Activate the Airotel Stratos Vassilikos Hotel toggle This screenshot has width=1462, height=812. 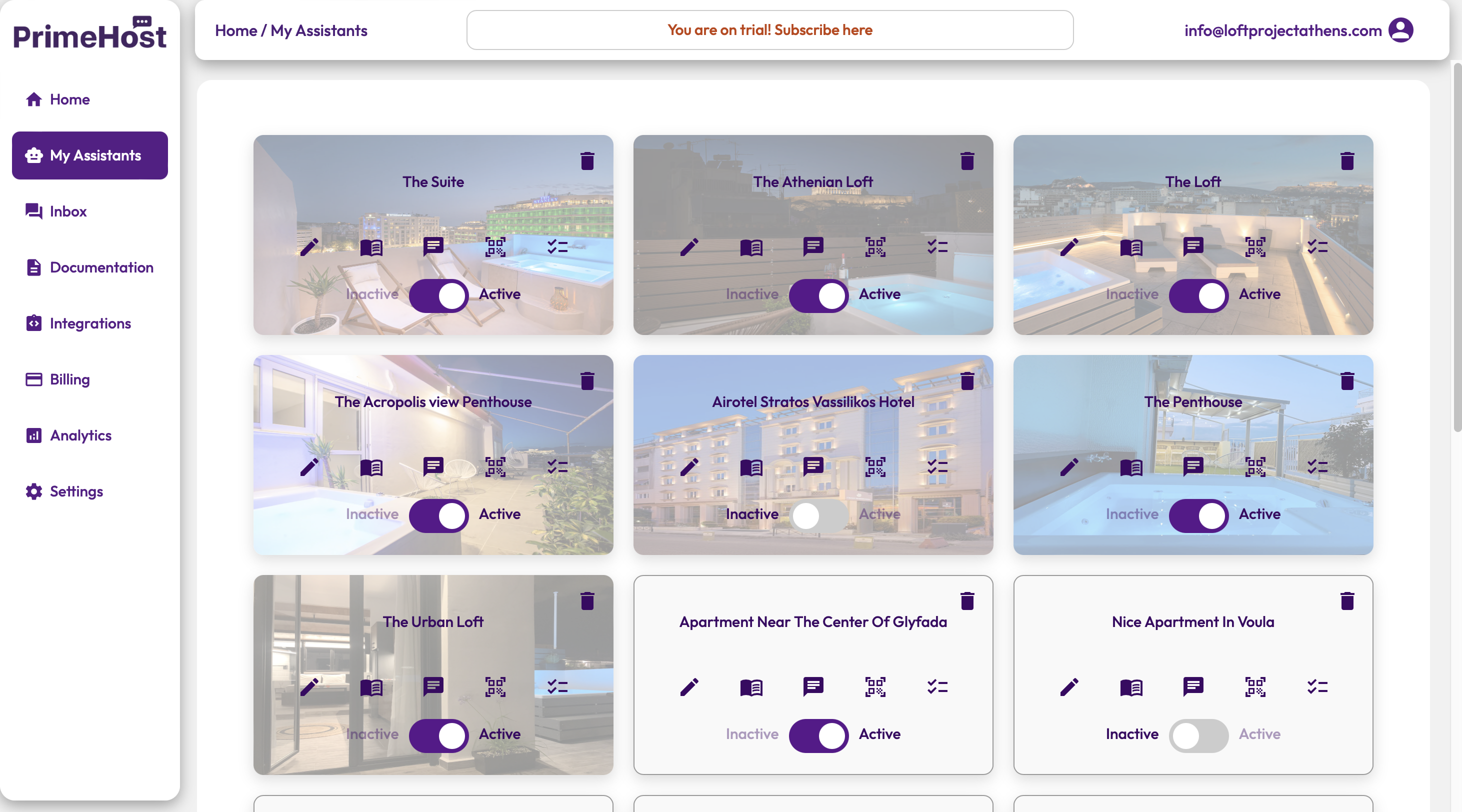(x=818, y=515)
